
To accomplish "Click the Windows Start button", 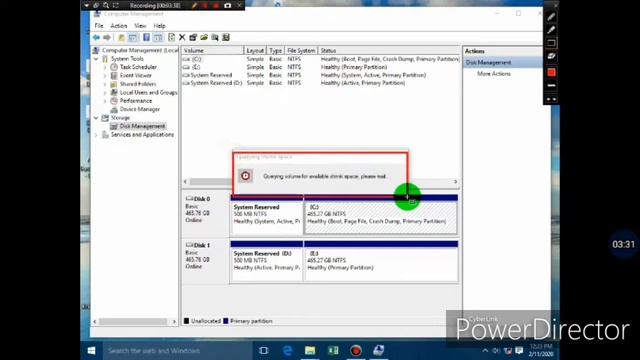I will pos(91,351).
